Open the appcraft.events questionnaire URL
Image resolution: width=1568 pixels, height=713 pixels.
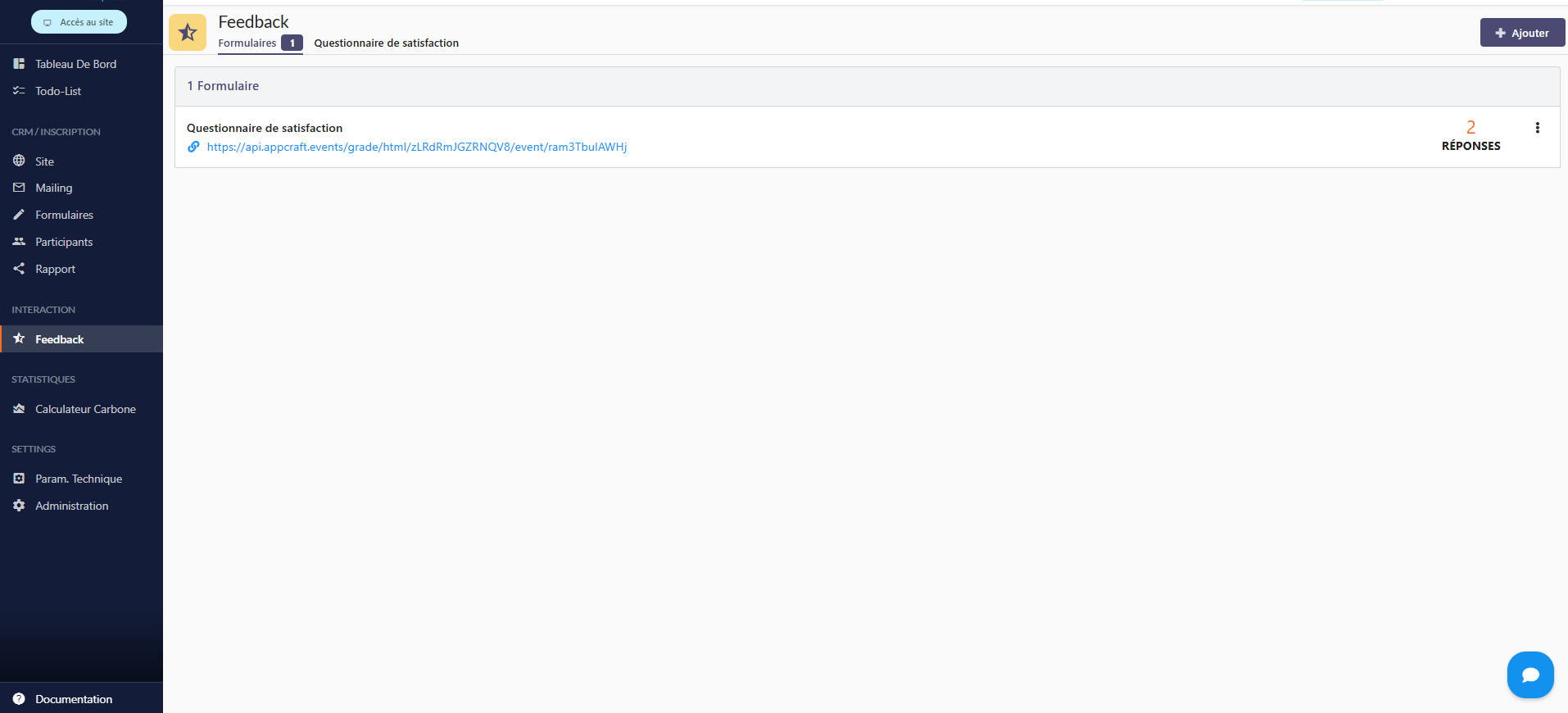(416, 148)
